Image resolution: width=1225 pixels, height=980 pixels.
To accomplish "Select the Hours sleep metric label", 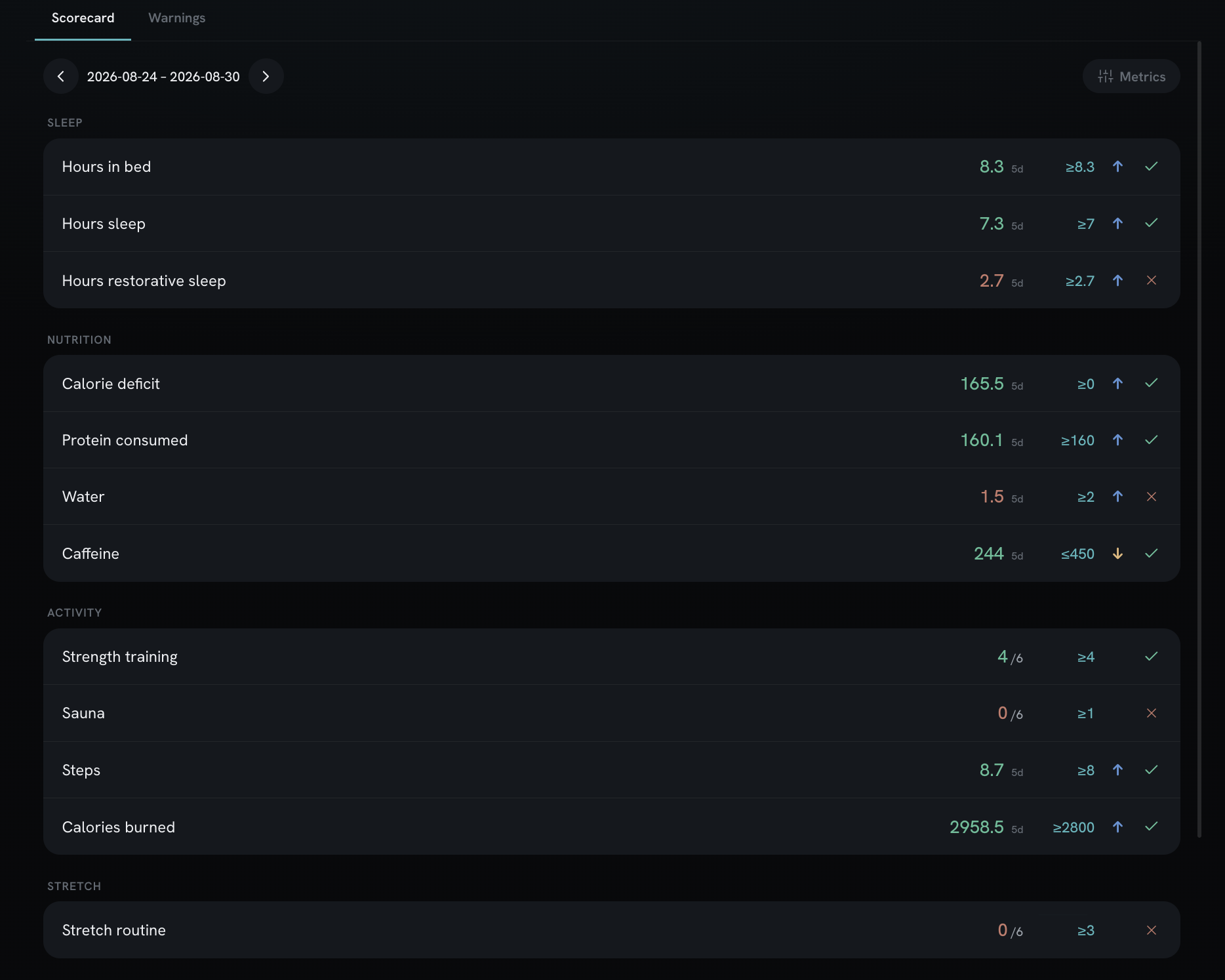I will pos(104,224).
